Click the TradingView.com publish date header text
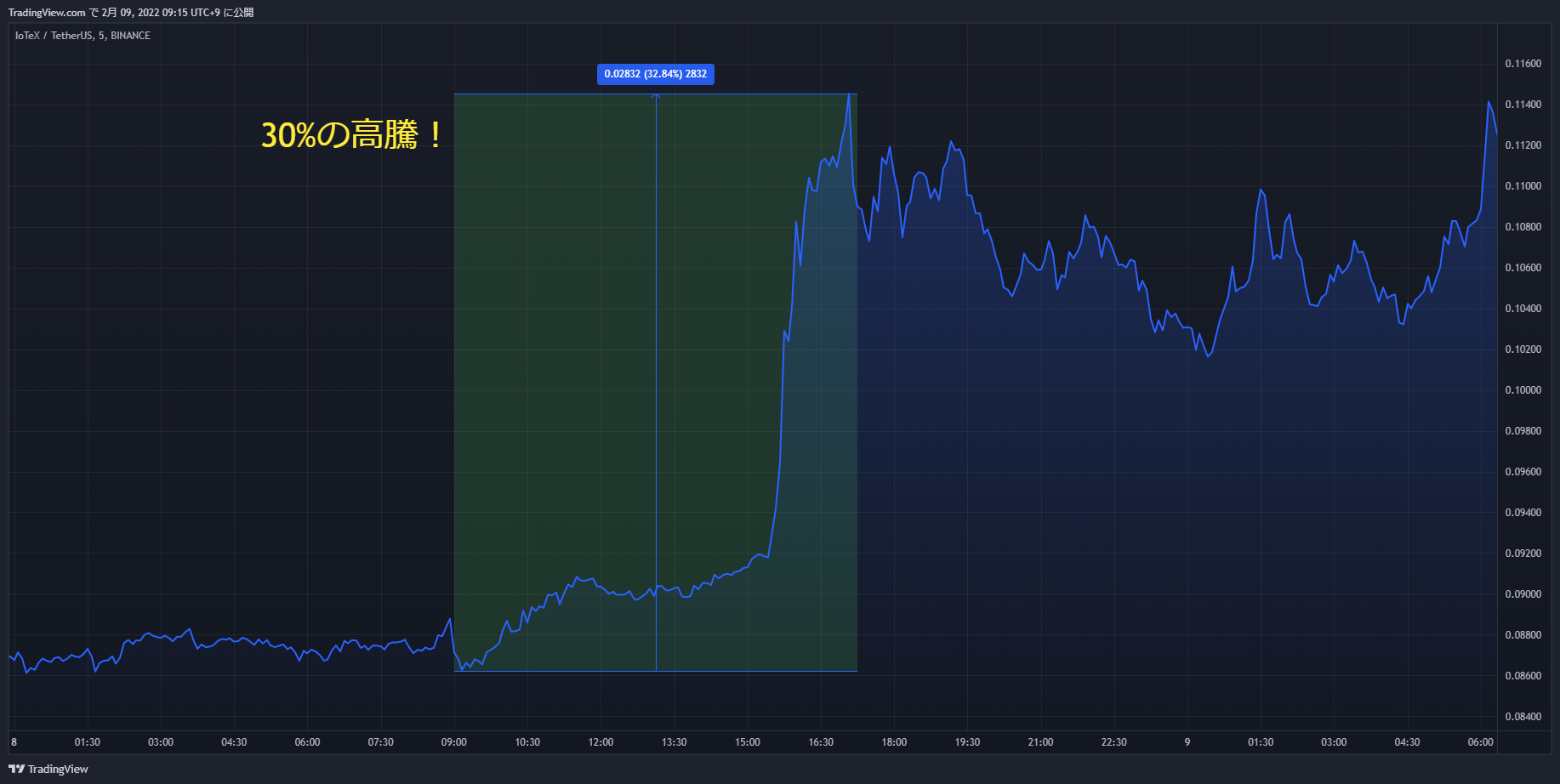 tap(131, 13)
